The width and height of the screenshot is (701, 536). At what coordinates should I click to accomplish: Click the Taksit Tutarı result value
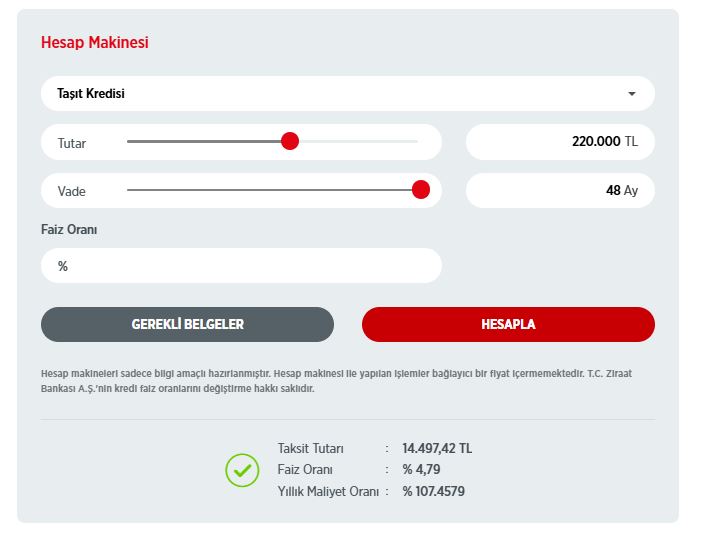click(x=437, y=448)
